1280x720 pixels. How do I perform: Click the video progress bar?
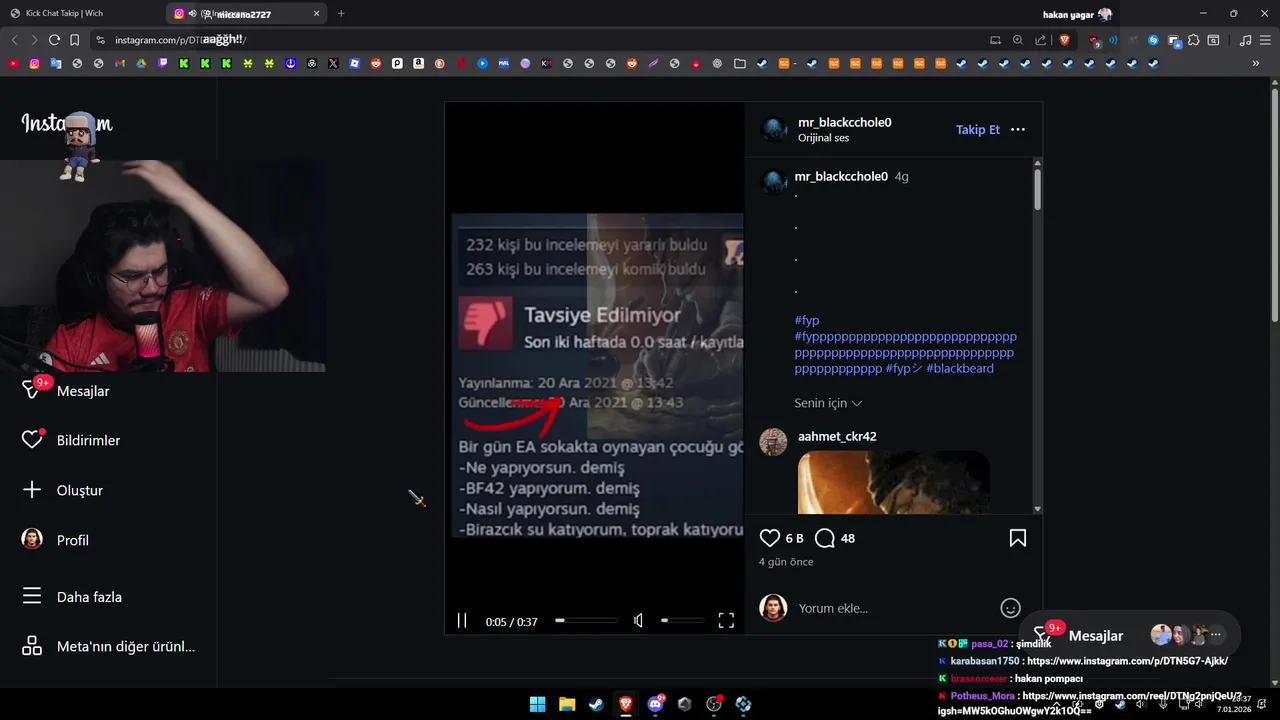pos(587,621)
